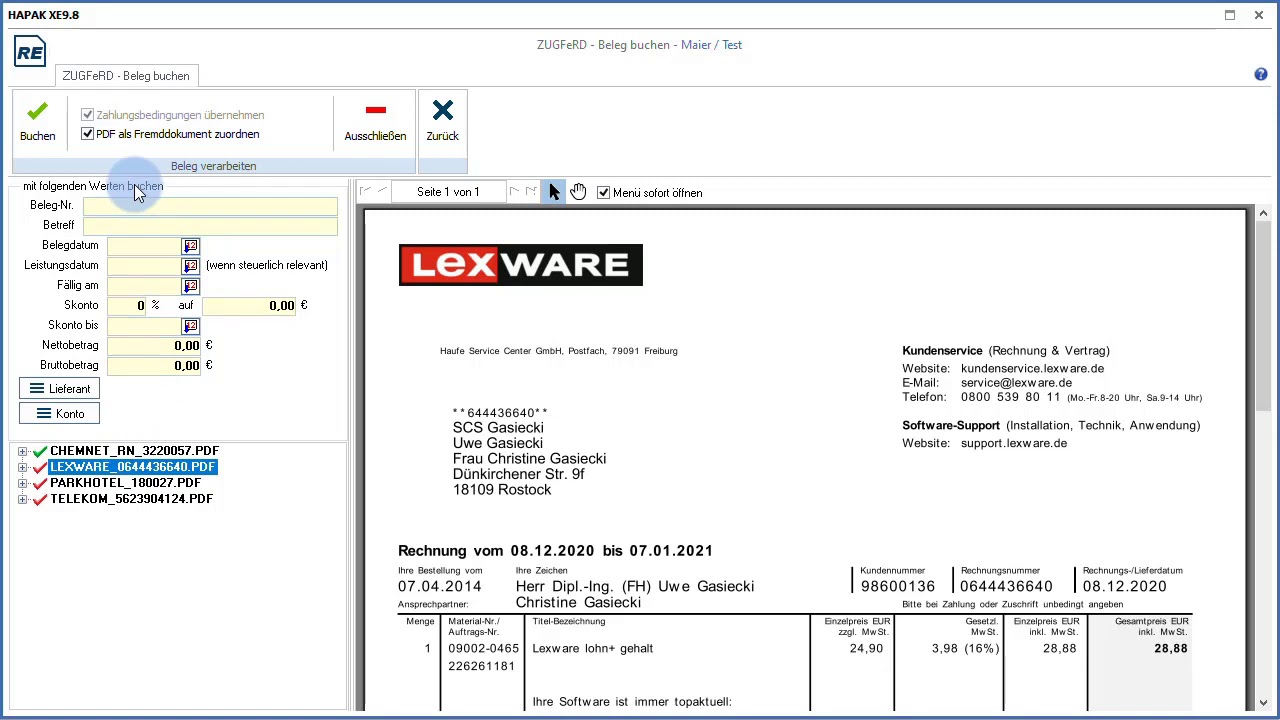This screenshot has height=720, width=1280.
Task: Open the Belegdatum calendar picker
Action: coord(190,246)
